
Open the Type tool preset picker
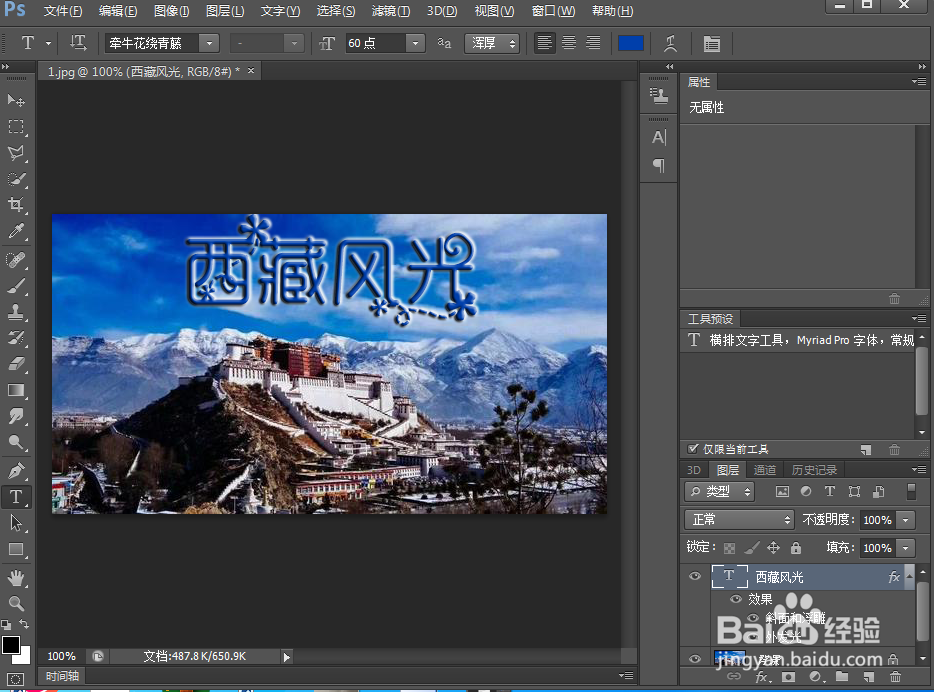[x=48, y=43]
